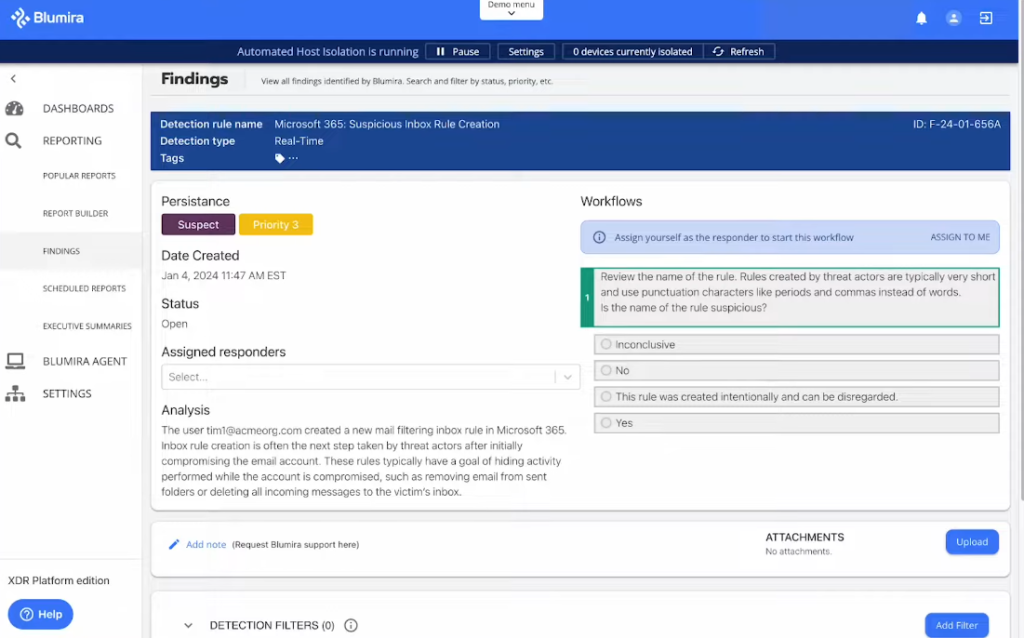Click the Dashboards gauge icon
Screen dimensions: 1024x638
coord(14,108)
